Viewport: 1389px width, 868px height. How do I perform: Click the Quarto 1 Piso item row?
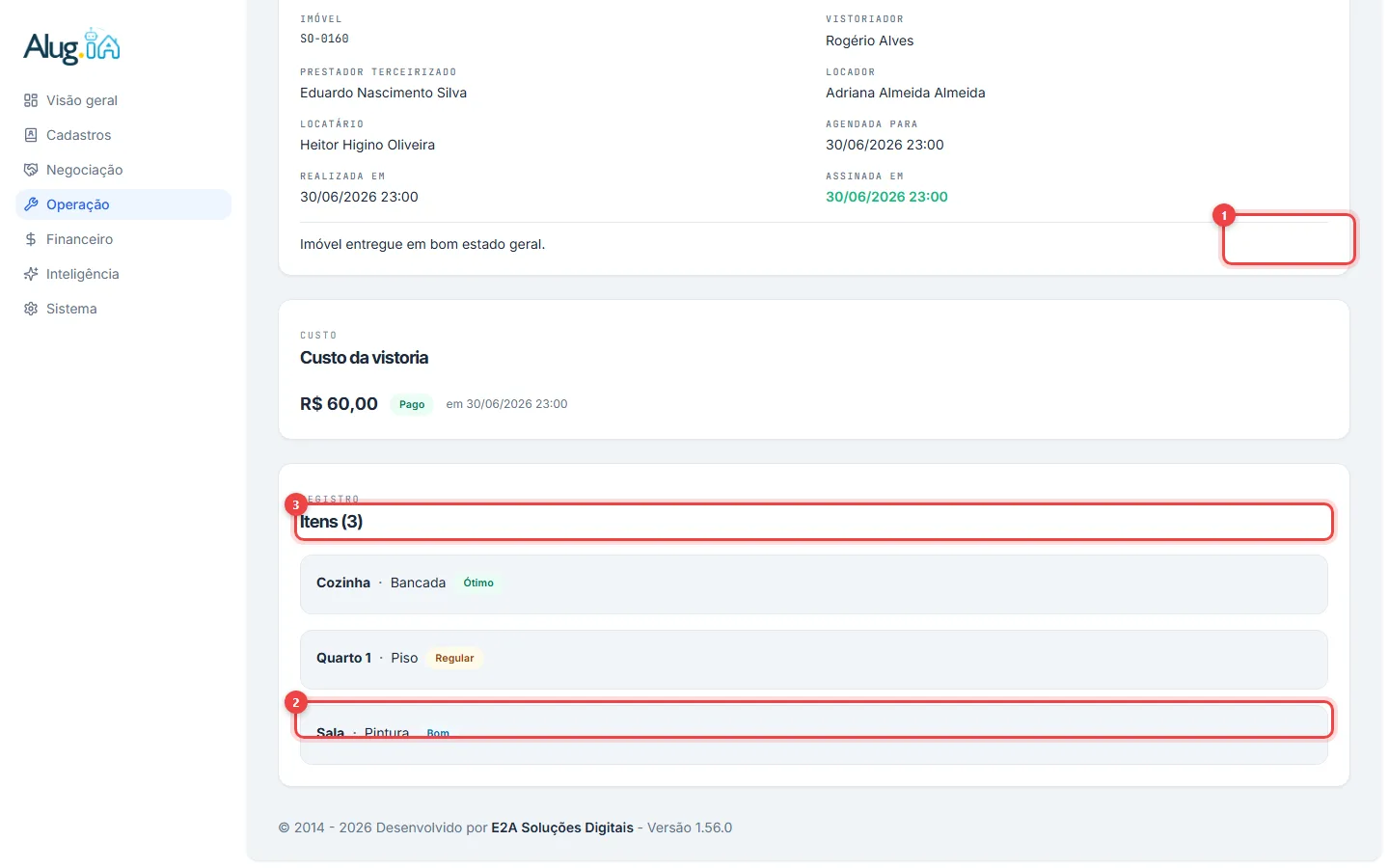[x=813, y=660]
